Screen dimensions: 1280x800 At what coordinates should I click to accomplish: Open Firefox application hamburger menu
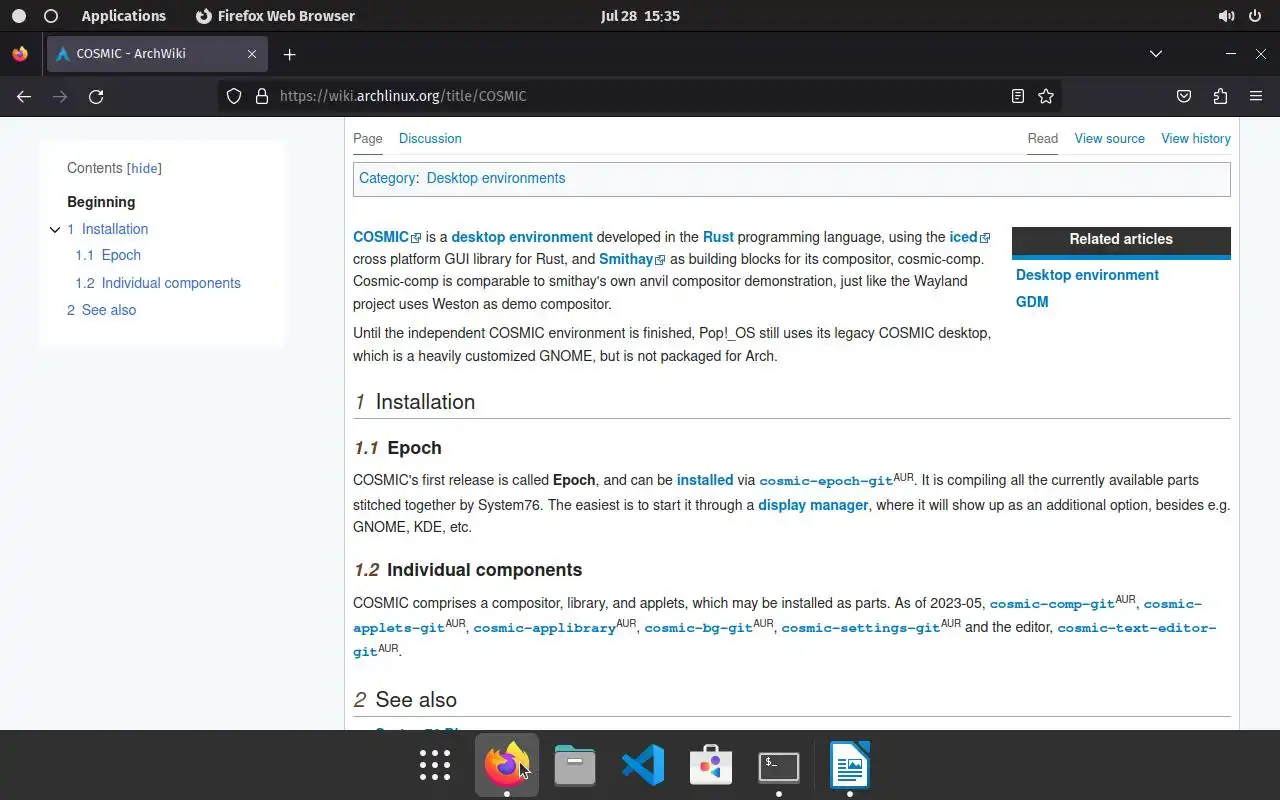tap(1256, 96)
